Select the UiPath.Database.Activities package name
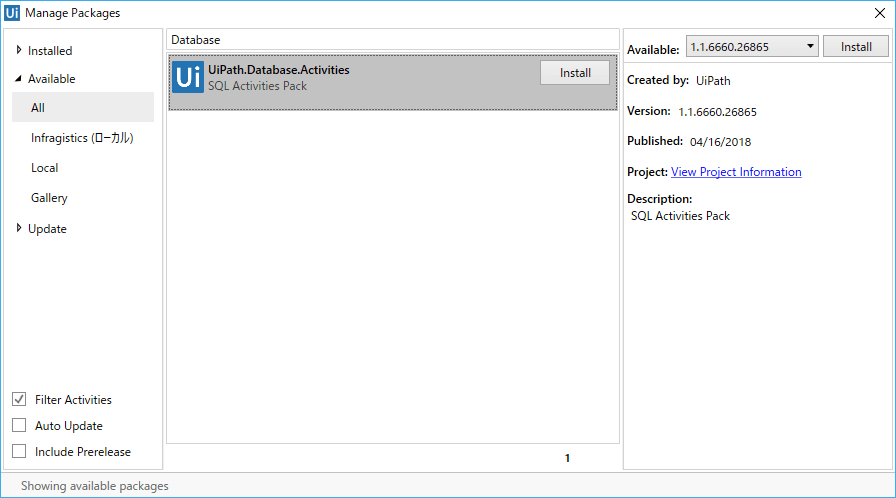Image resolution: width=896 pixels, height=498 pixels. click(x=279, y=70)
